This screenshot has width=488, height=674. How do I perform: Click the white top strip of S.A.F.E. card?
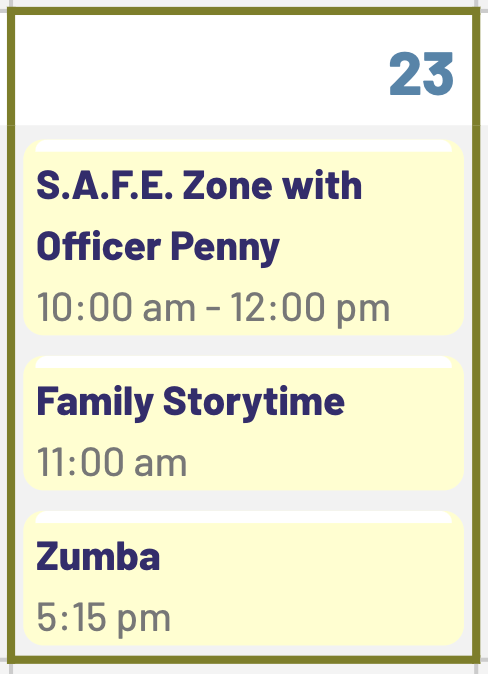[243, 147]
